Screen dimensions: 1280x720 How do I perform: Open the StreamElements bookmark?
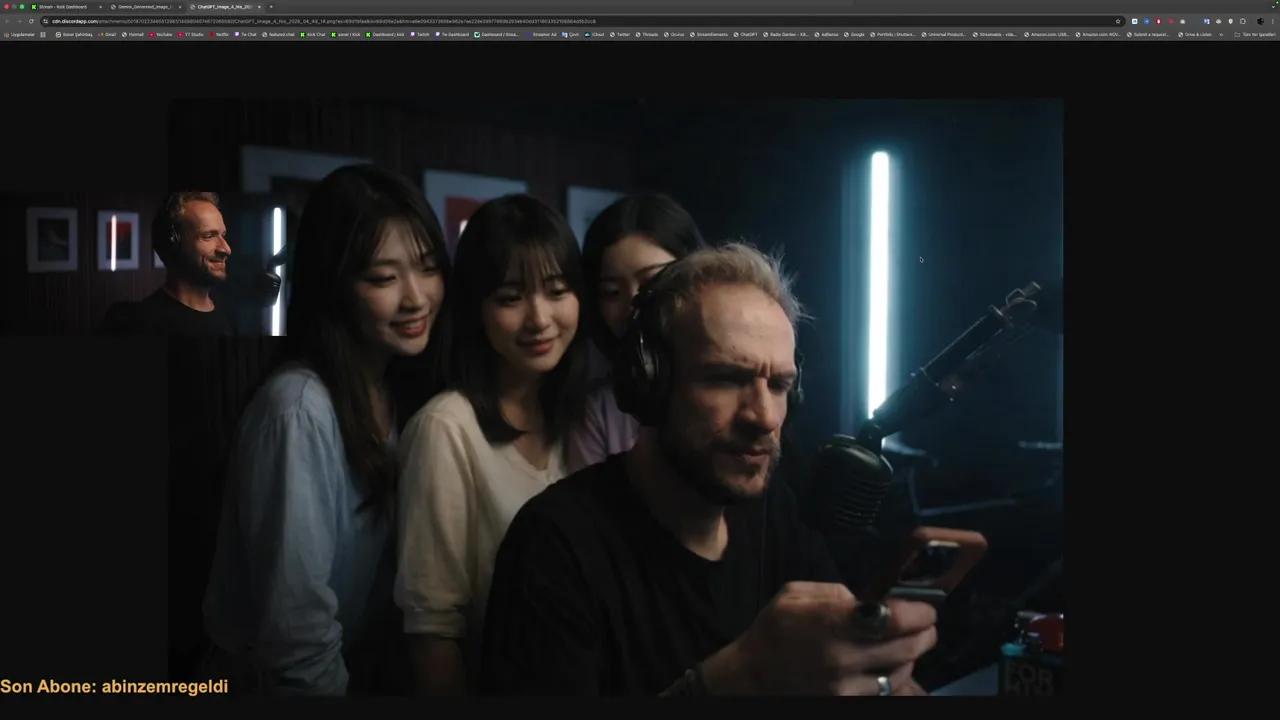tap(710, 34)
